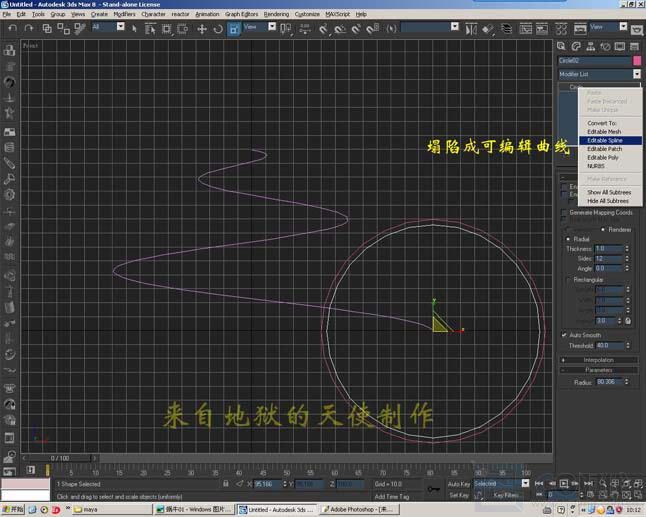Click the selection lock icon in status bar

[x=226, y=484]
